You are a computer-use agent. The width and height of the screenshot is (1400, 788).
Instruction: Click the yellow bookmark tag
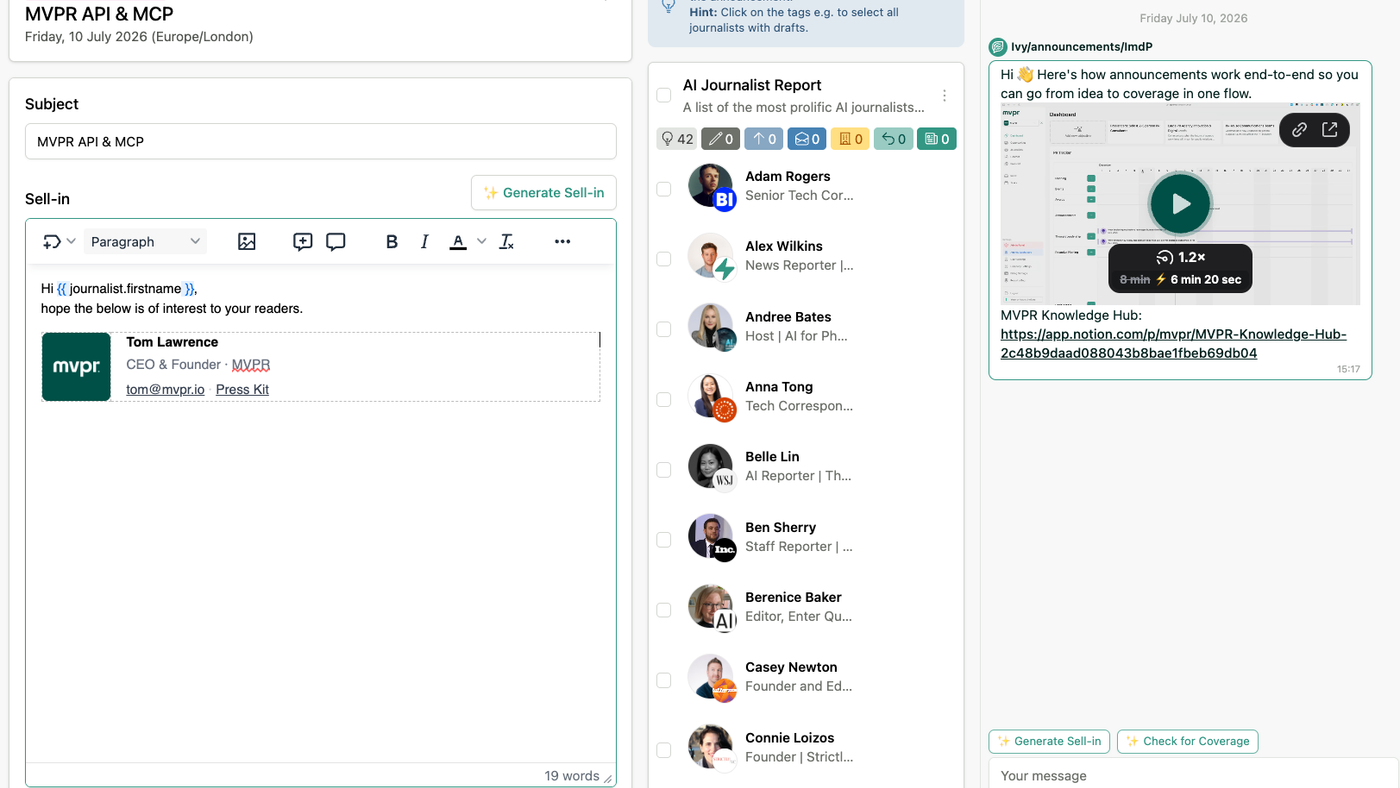point(850,139)
